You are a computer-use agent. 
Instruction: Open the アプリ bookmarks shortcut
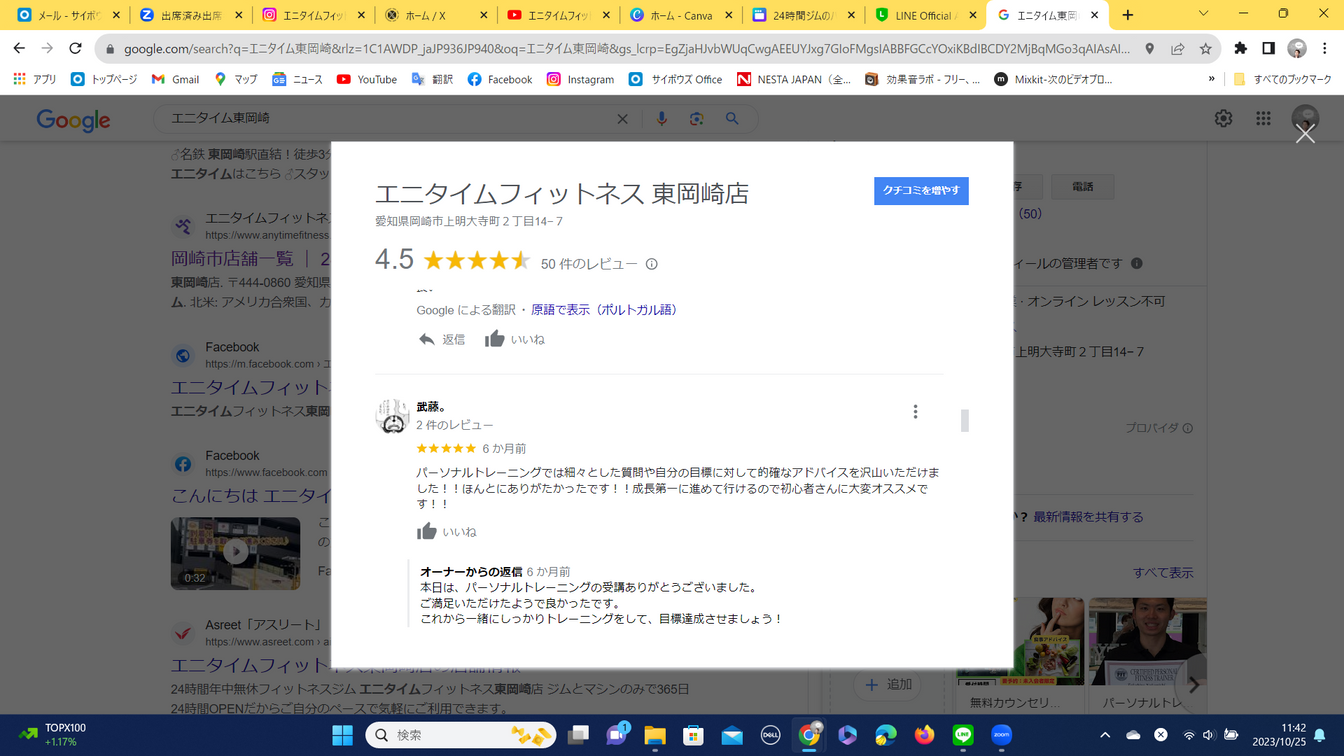[34, 79]
